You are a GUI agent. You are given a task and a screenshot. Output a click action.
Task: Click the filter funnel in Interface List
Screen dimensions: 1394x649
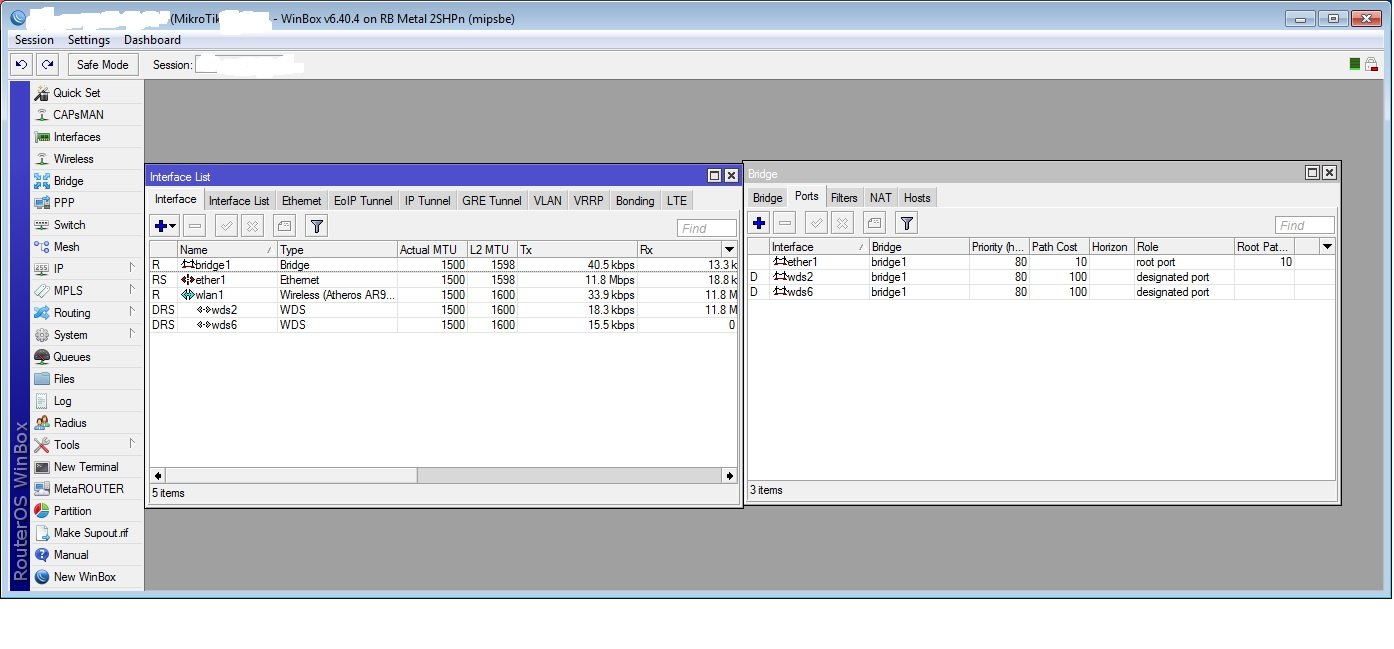click(x=315, y=227)
